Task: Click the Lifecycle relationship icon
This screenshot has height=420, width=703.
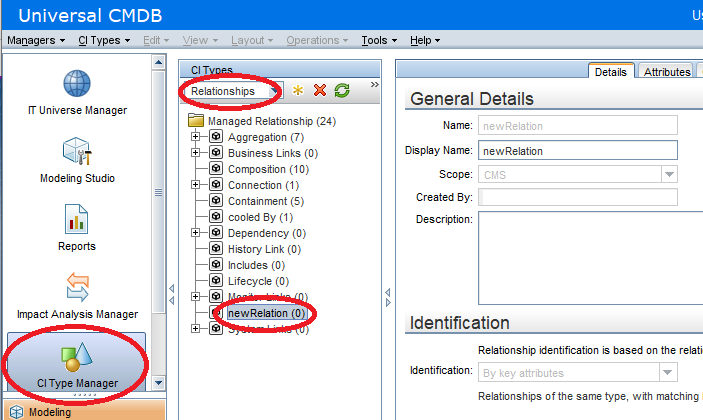Action: click(x=216, y=281)
